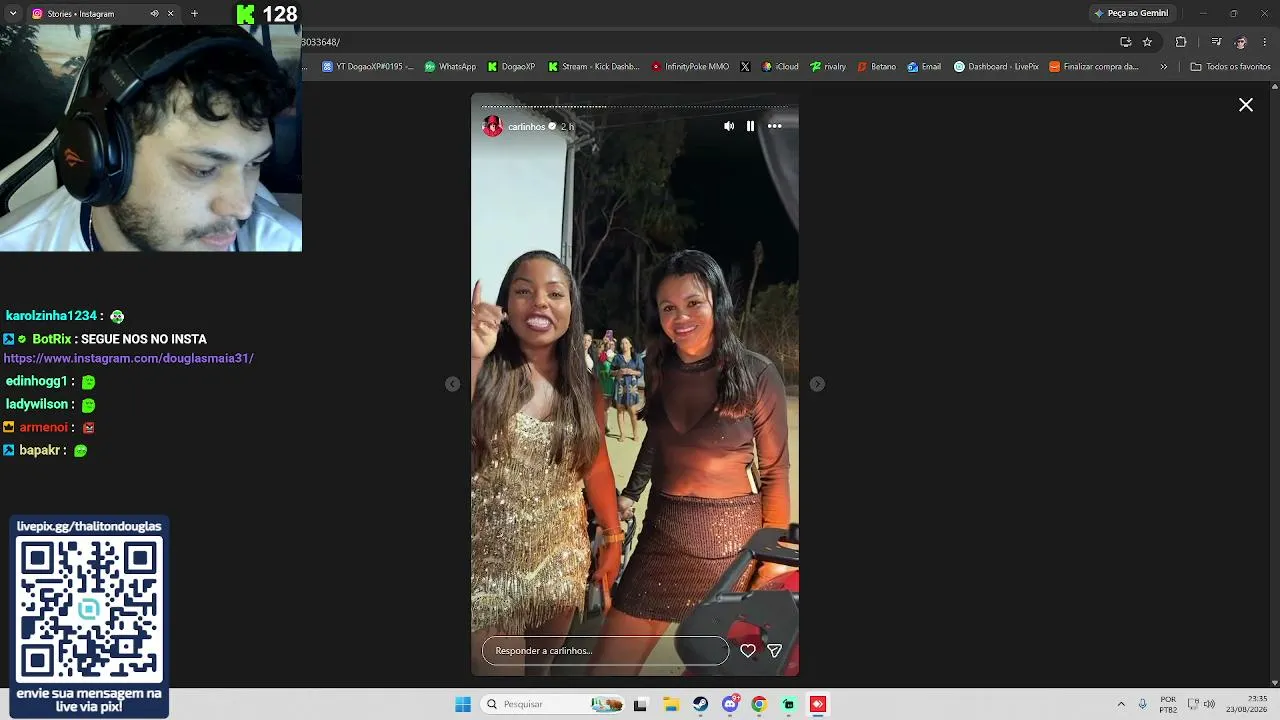Switch the POR PTB2 keyboard language
1280x720 pixels.
pos(1168,704)
